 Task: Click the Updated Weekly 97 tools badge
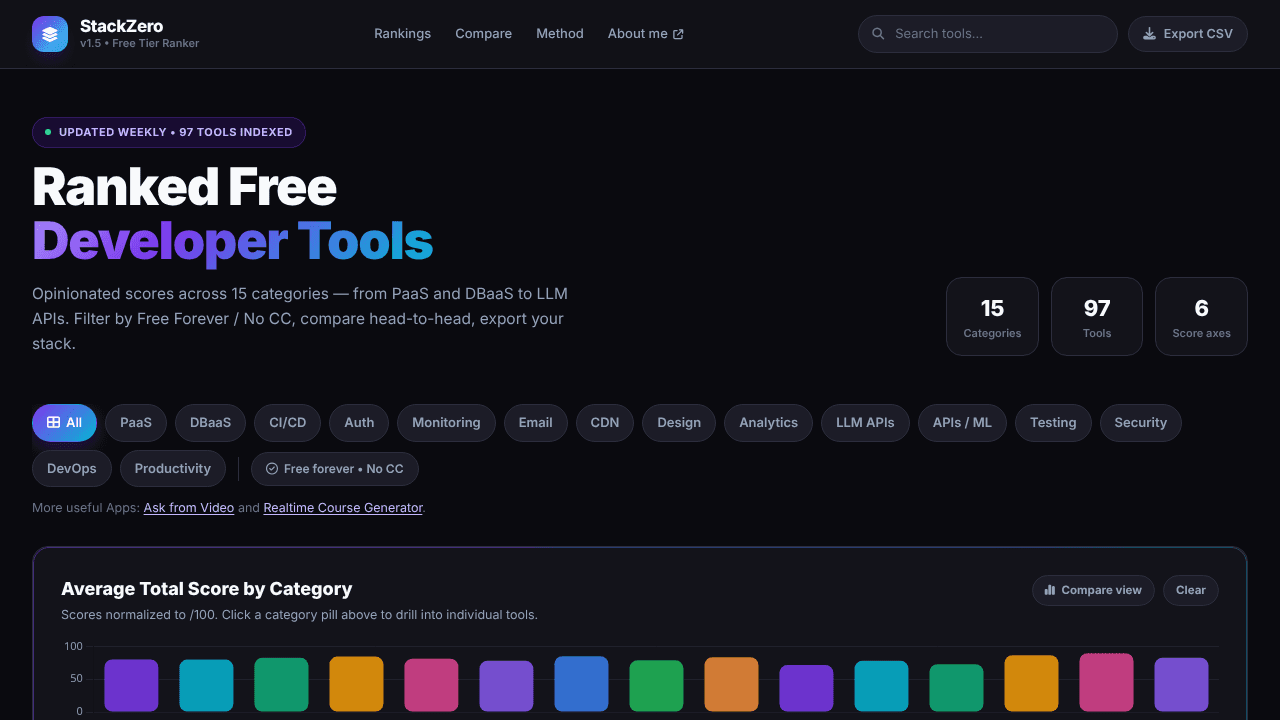(x=169, y=132)
